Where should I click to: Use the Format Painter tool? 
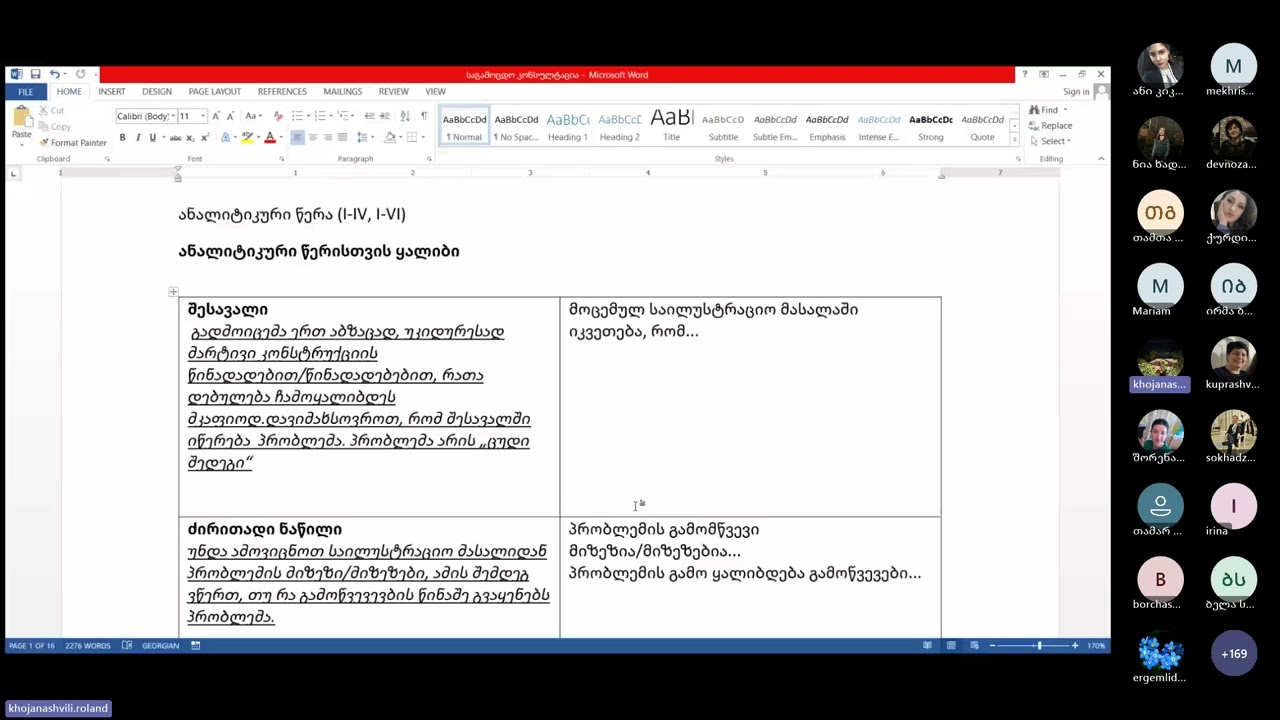coord(72,143)
